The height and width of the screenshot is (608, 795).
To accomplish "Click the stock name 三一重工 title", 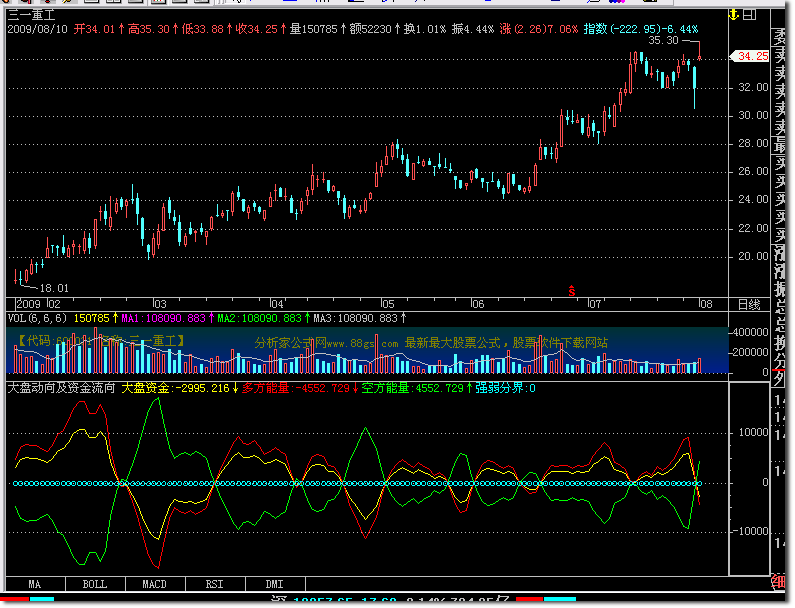I will click(31, 16).
